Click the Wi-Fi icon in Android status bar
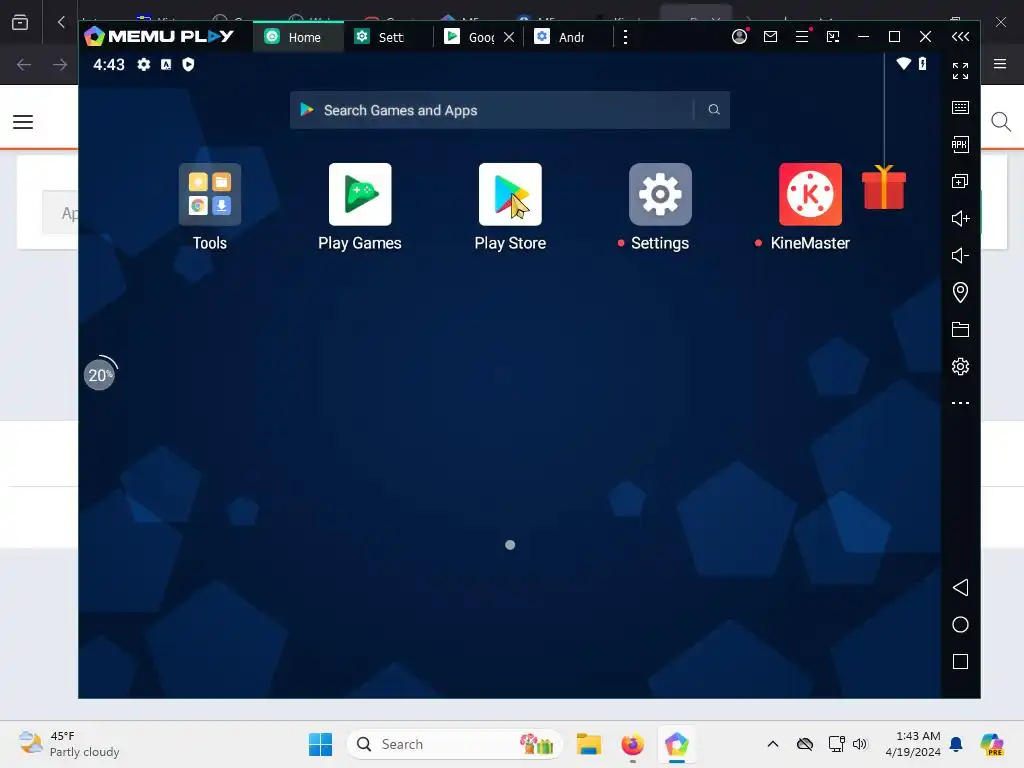Screen dimensions: 1024x768 click(x=903, y=63)
